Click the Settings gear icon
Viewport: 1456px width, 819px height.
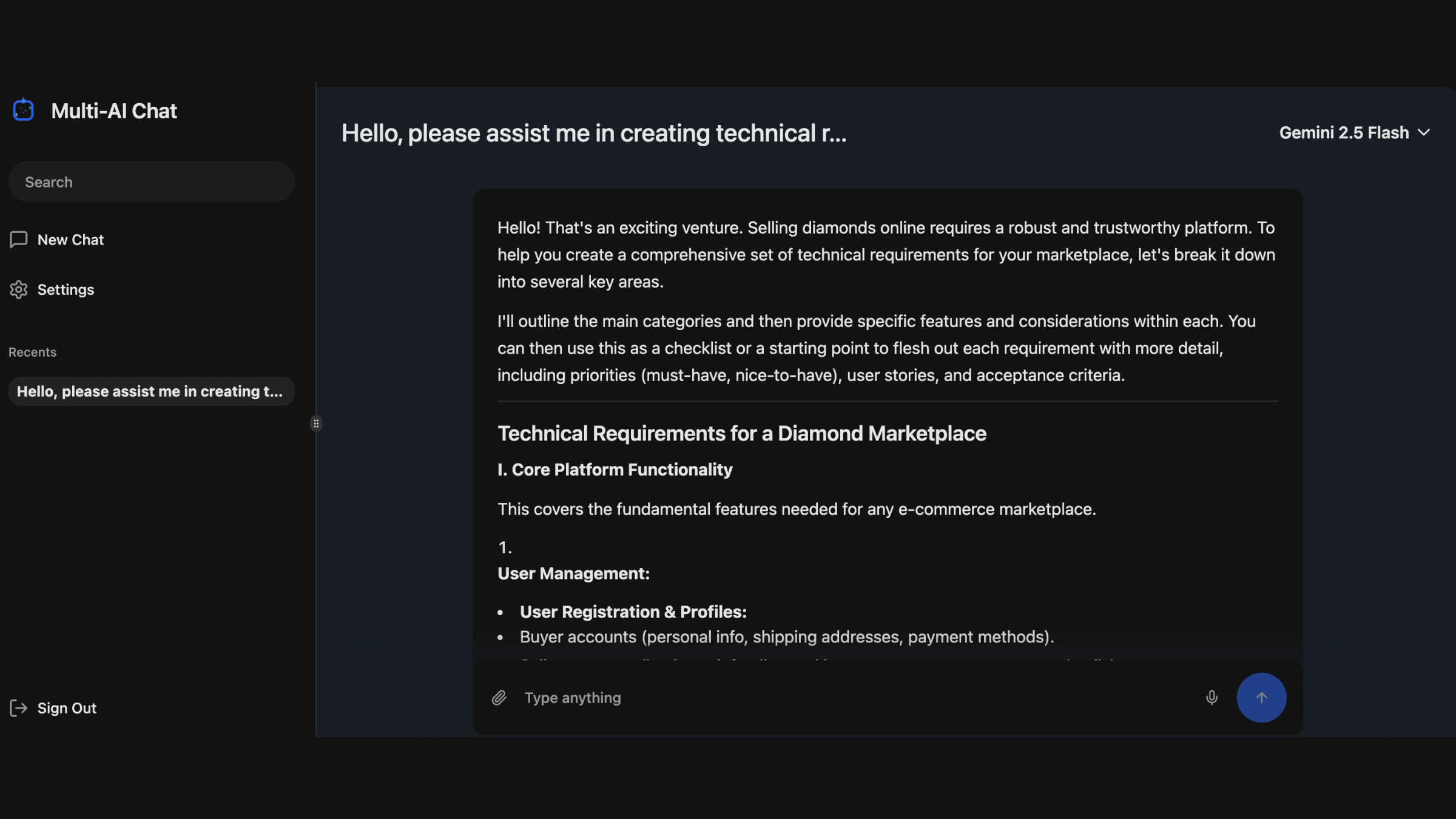[19, 289]
